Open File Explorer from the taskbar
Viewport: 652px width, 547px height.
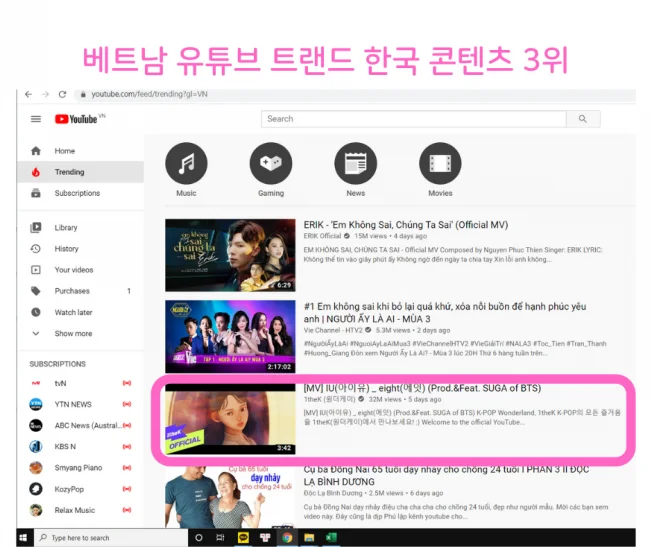(309, 537)
